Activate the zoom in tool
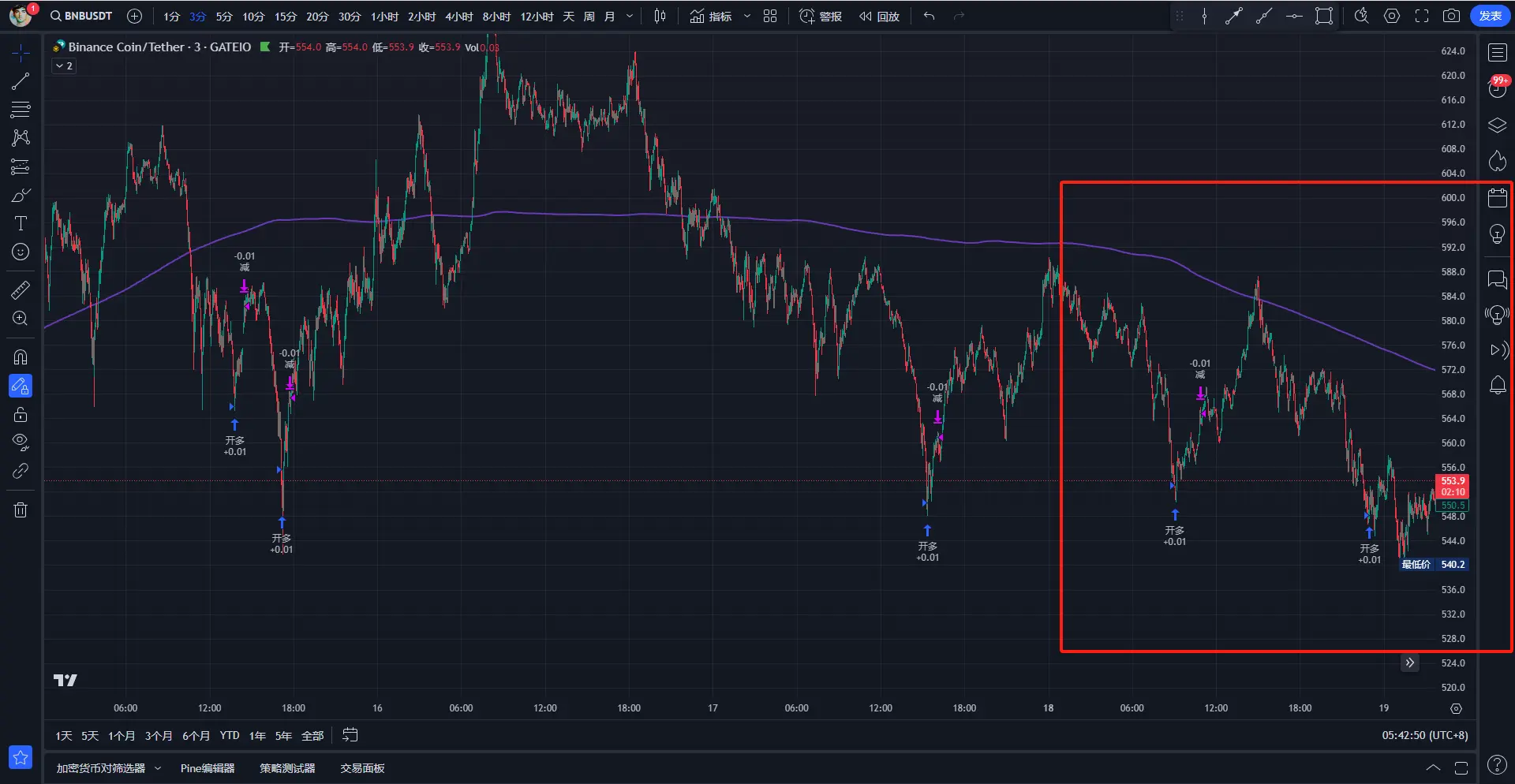The height and width of the screenshot is (784, 1515). [21, 319]
